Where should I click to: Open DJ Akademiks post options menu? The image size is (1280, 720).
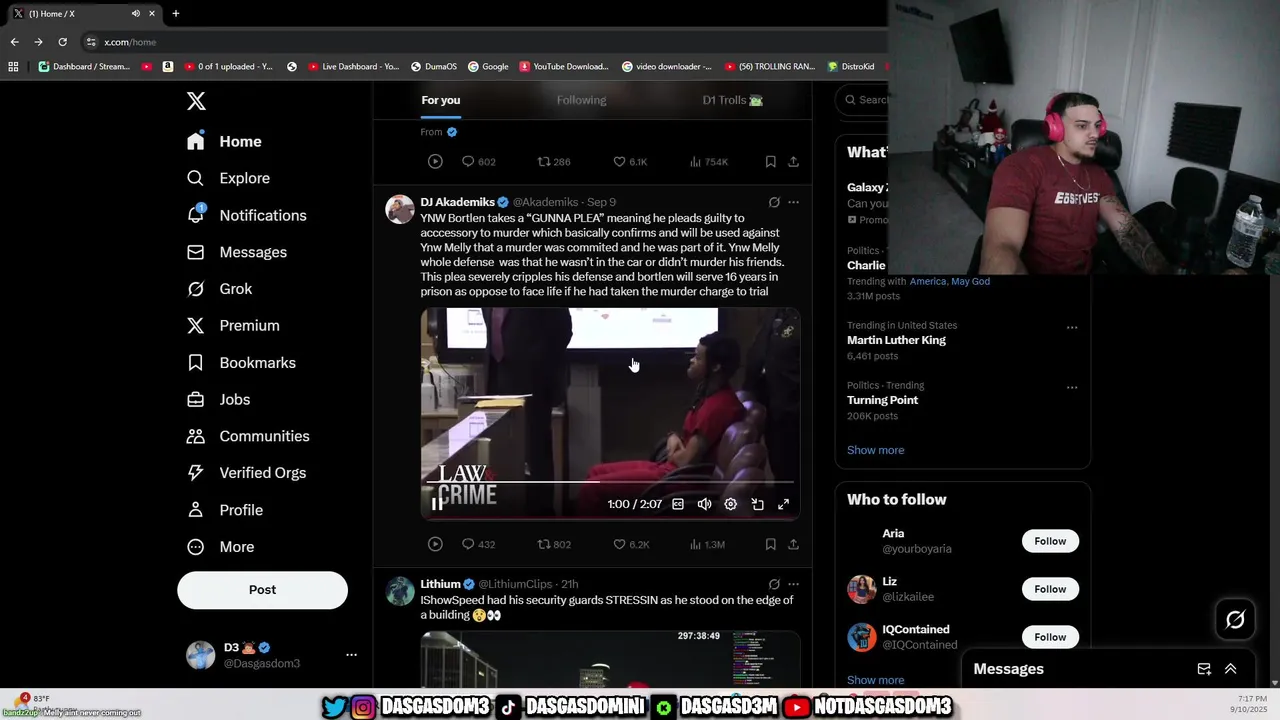tap(793, 202)
